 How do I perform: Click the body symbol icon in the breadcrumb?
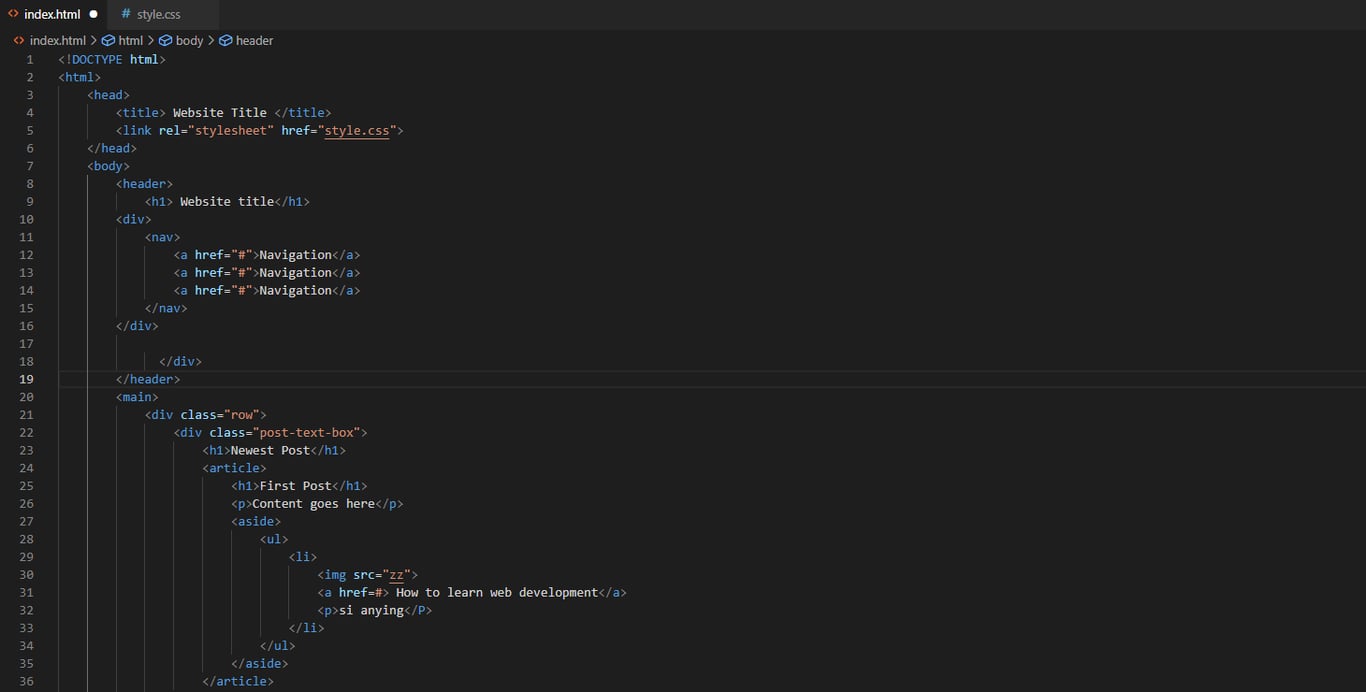coord(164,40)
